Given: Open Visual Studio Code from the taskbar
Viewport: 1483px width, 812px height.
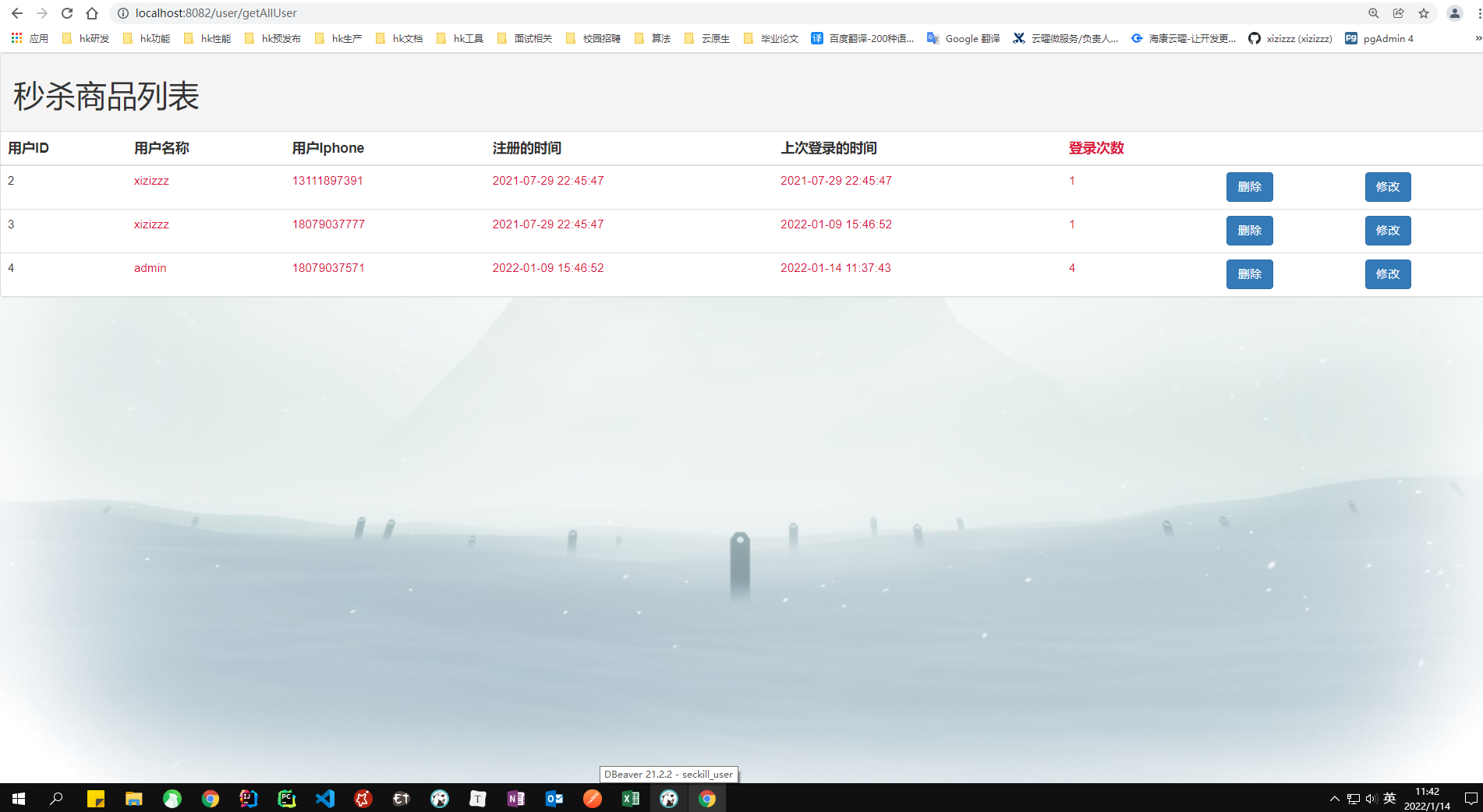Looking at the screenshot, I should 325,799.
